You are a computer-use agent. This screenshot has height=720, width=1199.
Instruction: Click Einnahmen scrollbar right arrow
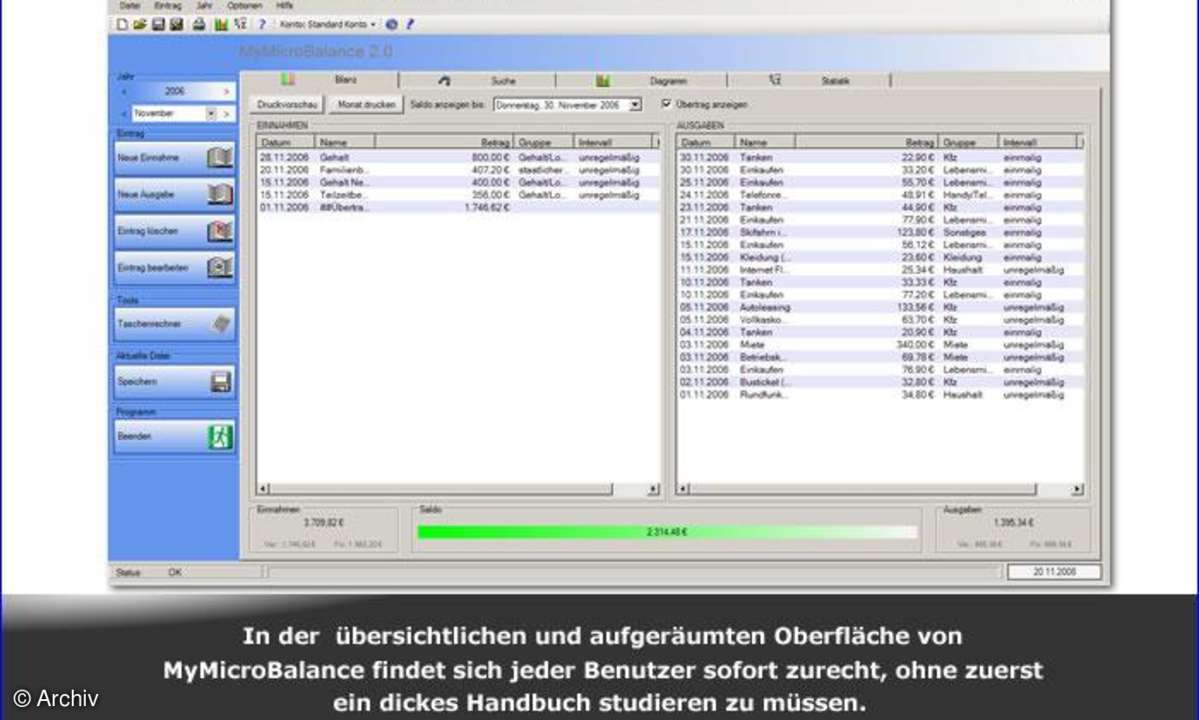(x=653, y=489)
